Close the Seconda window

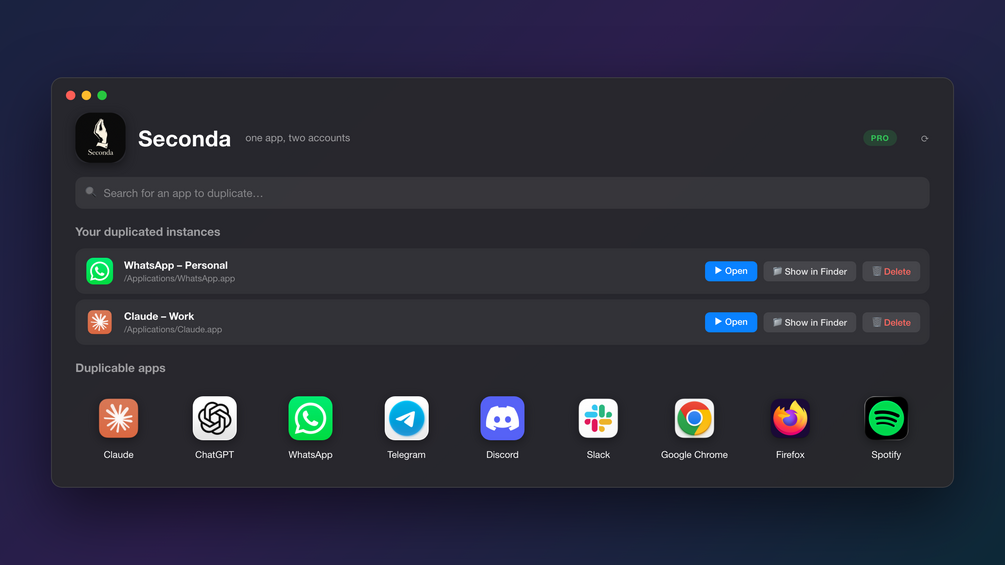(71, 95)
